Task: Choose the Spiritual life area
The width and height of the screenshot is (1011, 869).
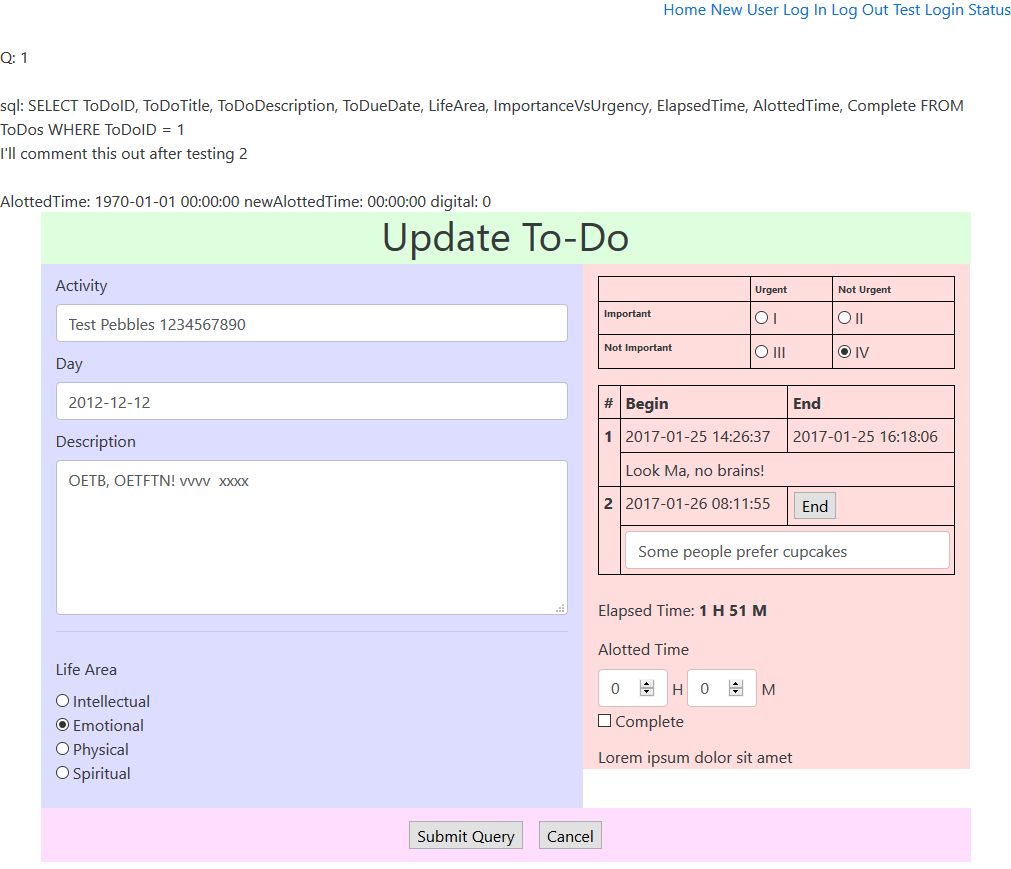Action: coord(63,773)
